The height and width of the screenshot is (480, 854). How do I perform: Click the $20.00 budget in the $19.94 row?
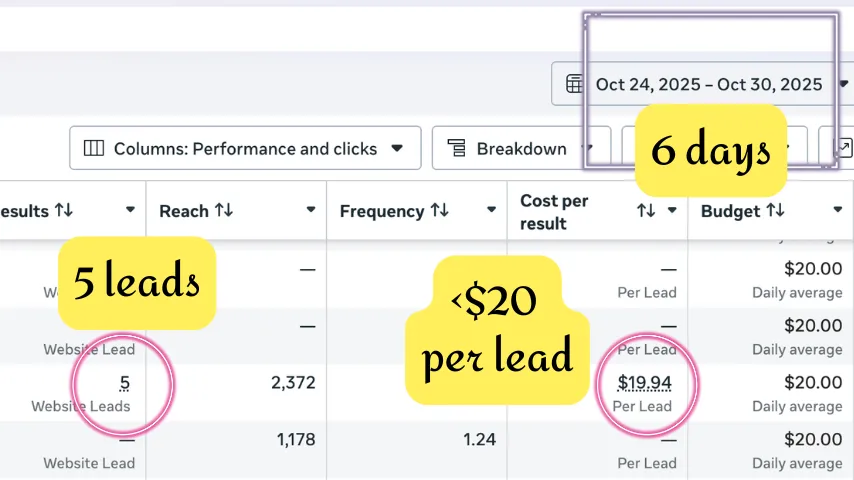813,382
